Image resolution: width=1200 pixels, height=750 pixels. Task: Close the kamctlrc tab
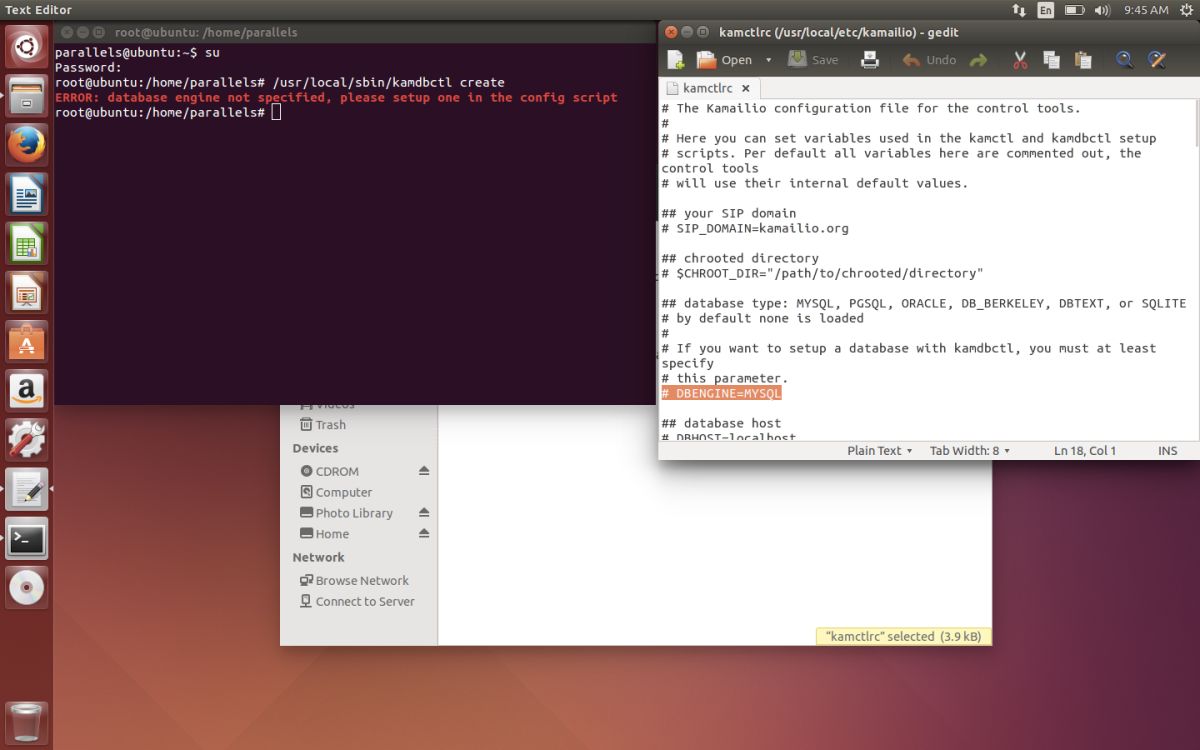pos(745,88)
